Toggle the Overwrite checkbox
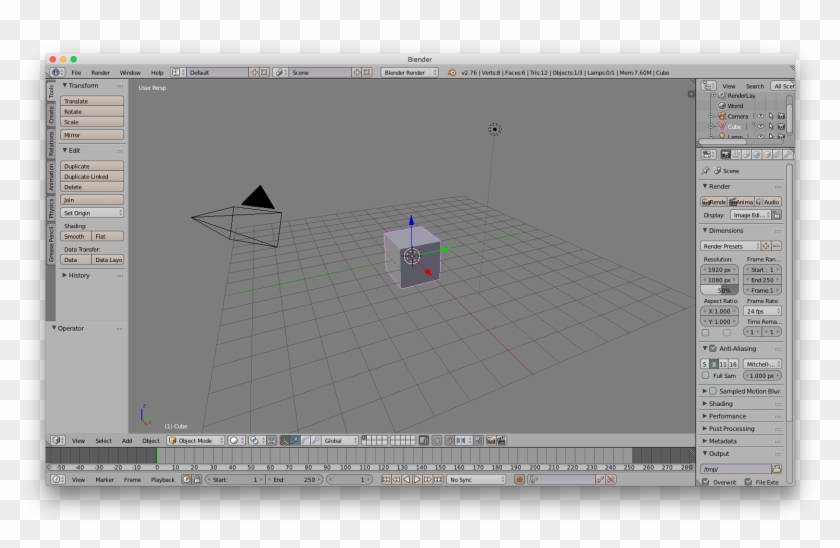 (706, 482)
